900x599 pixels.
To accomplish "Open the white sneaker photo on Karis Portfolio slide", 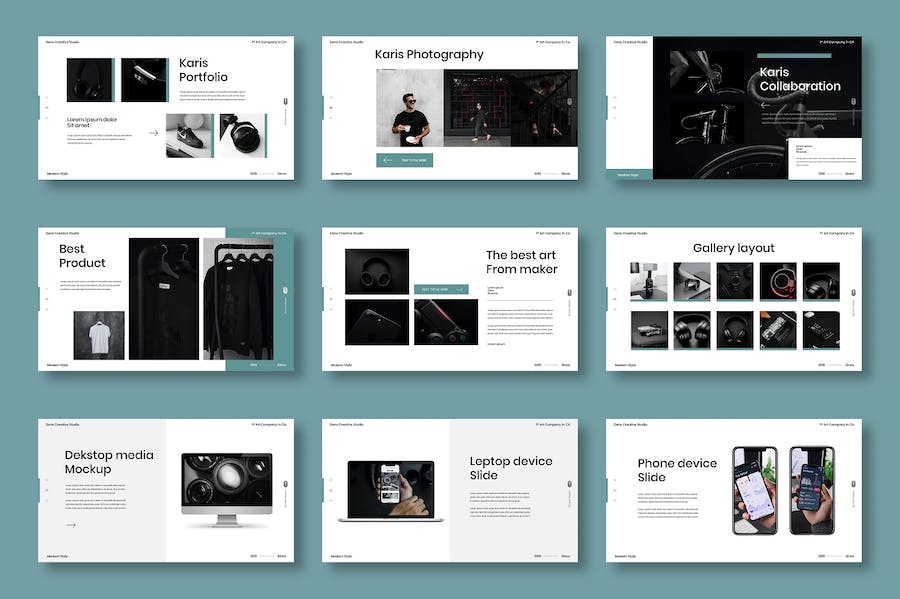I will [x=189, y=135].
